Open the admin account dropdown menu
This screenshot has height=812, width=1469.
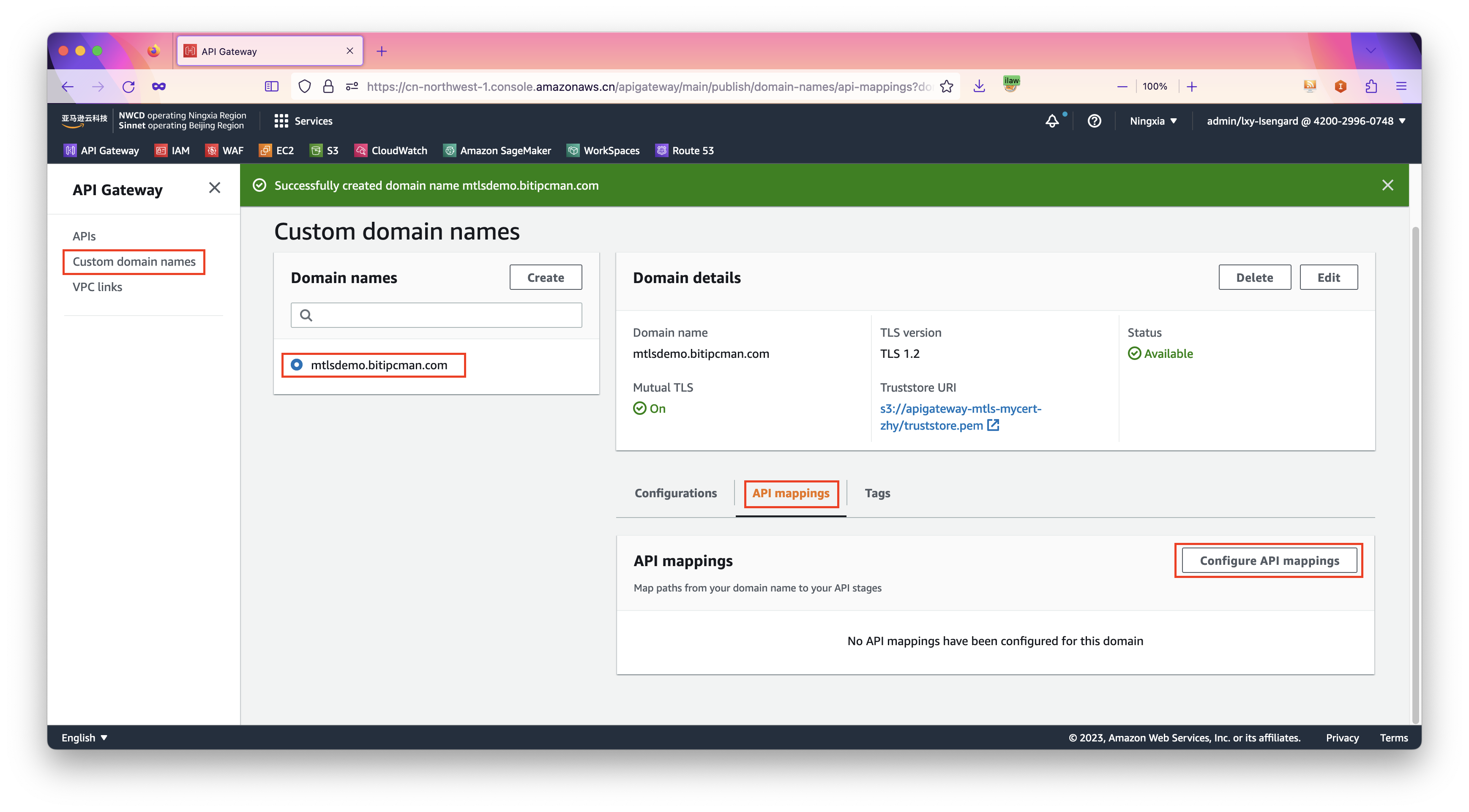pyautogui.click(x=1305, y=121)
